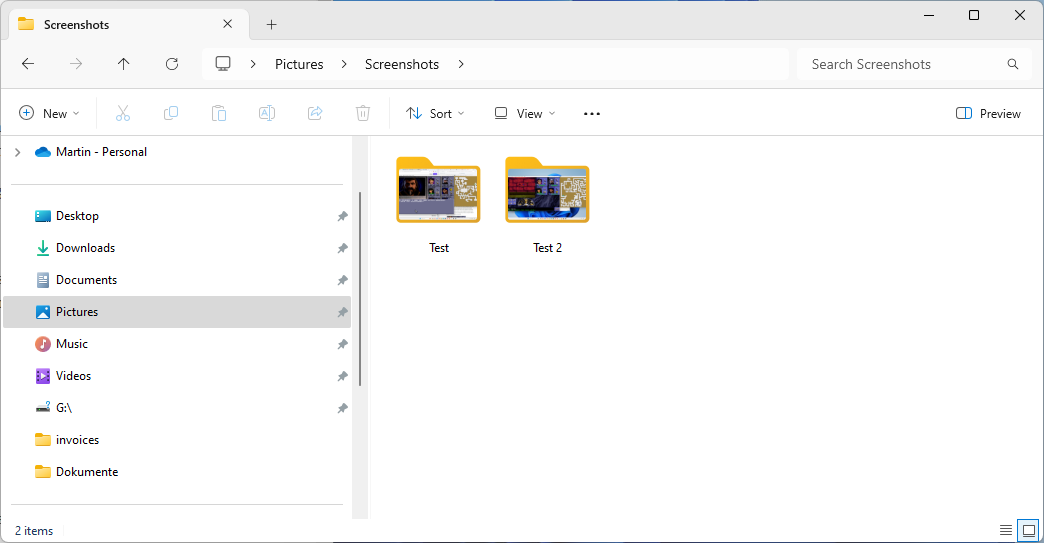Image resolution: width=1044 pixels, height=543 pixels.
Task: Click the Share icon in toolbar
Action: pos(315,114)
